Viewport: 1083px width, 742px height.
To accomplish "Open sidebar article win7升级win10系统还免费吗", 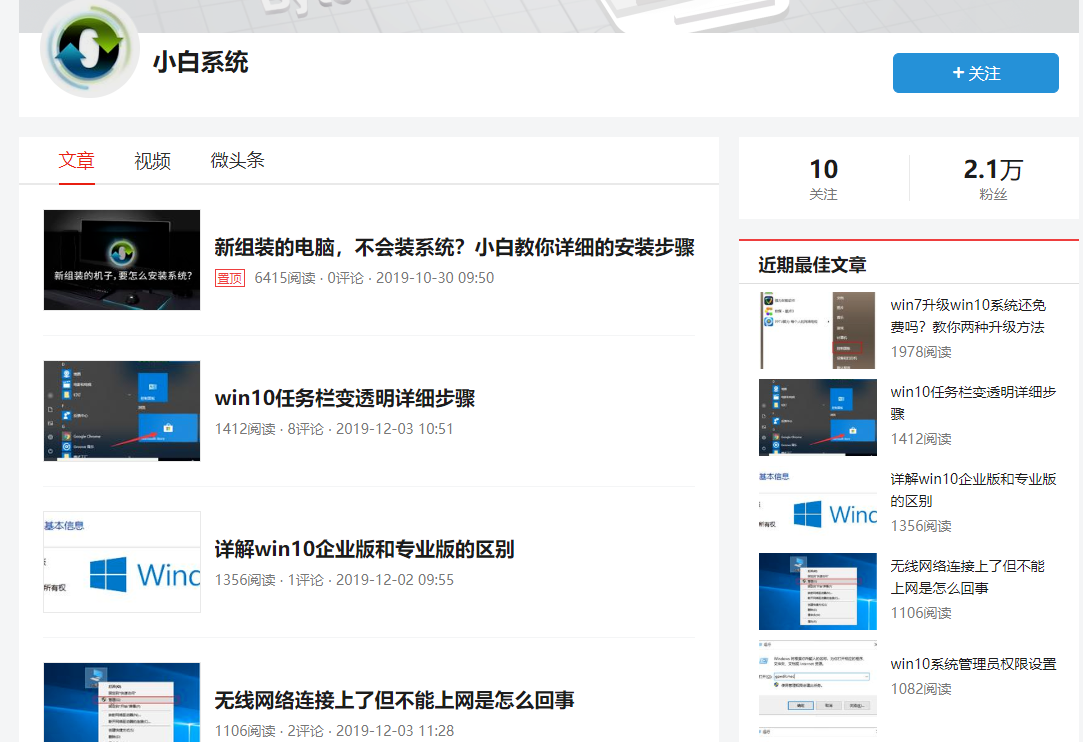I will click(x=968, y=316).
